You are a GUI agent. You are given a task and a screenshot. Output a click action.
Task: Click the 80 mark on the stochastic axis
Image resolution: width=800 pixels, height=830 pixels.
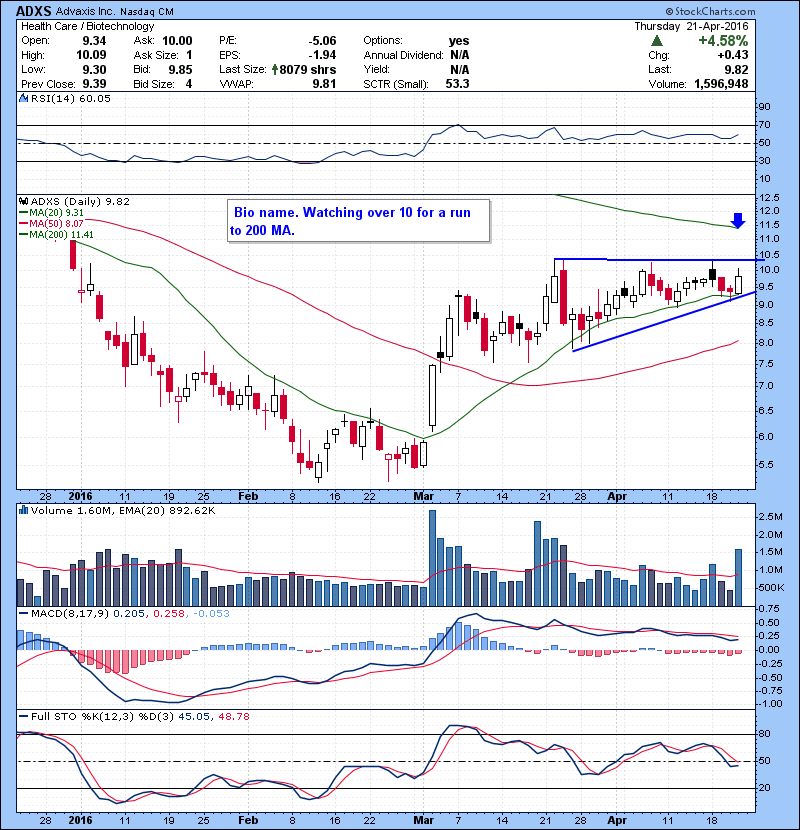[x=764, y=734]
